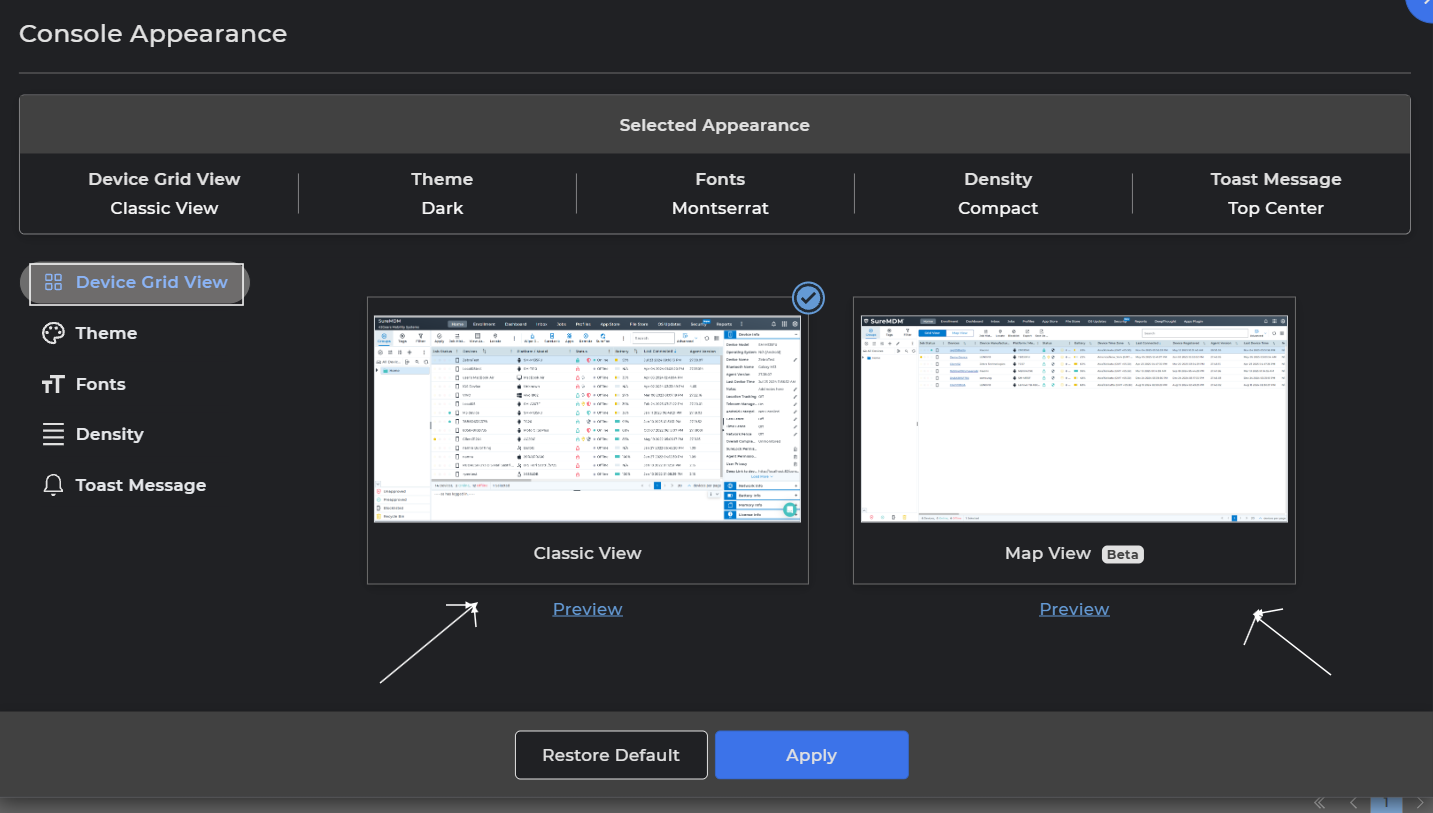Select page 1 in the pagination

tap(1386, 803)
